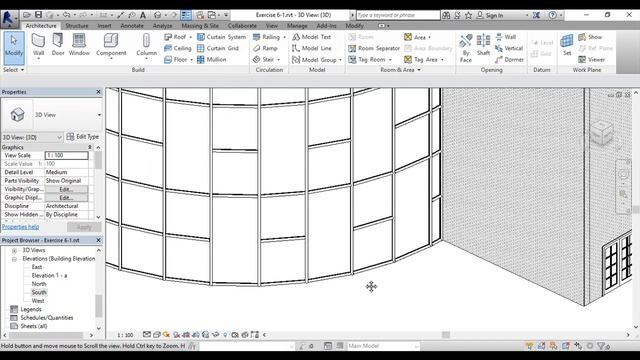
Task: Click the Roof tool
Action: pos(175,37)
